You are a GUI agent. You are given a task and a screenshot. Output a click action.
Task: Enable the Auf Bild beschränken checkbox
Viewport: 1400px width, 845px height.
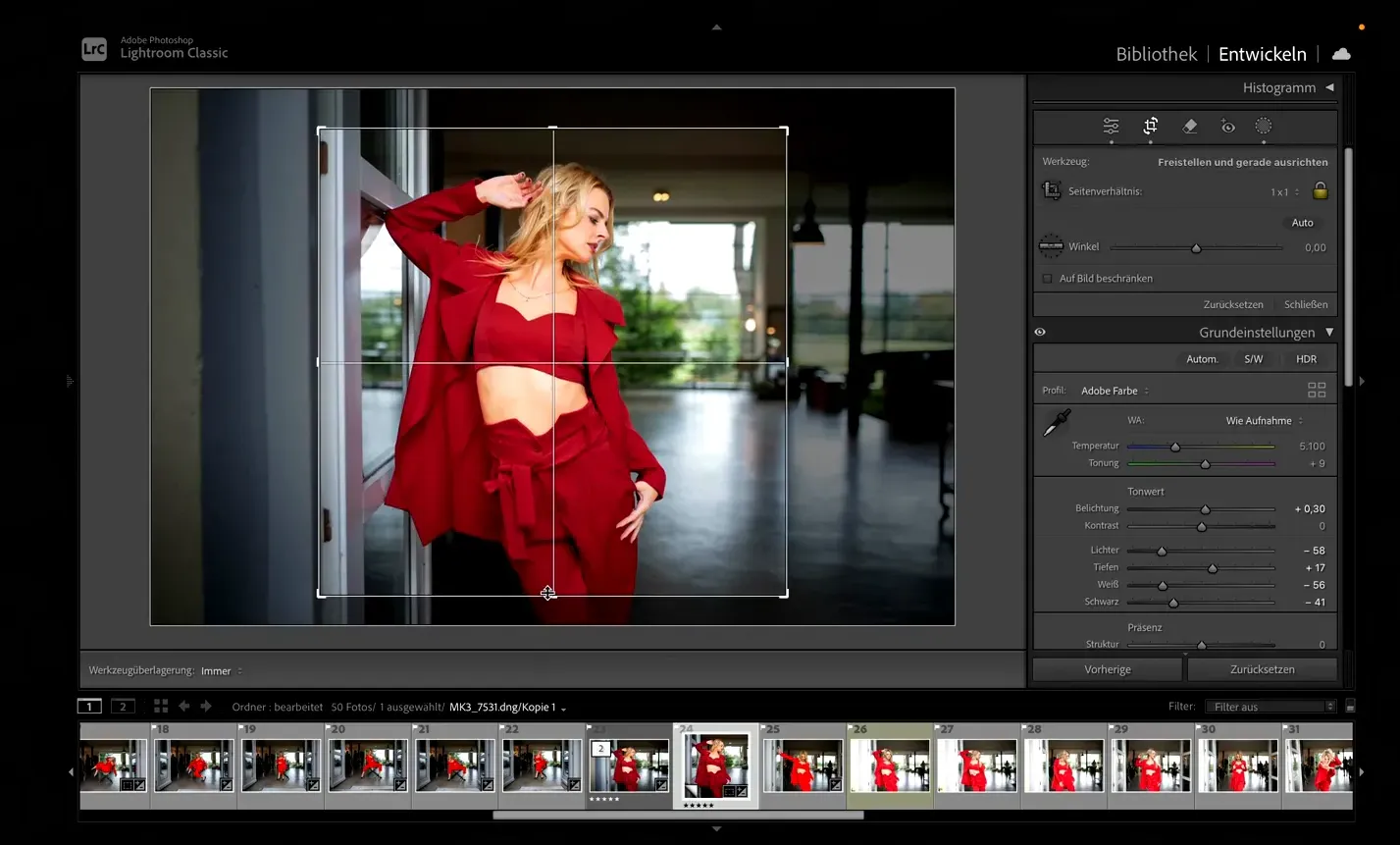pyautogui.click(x=1048, y=279)
